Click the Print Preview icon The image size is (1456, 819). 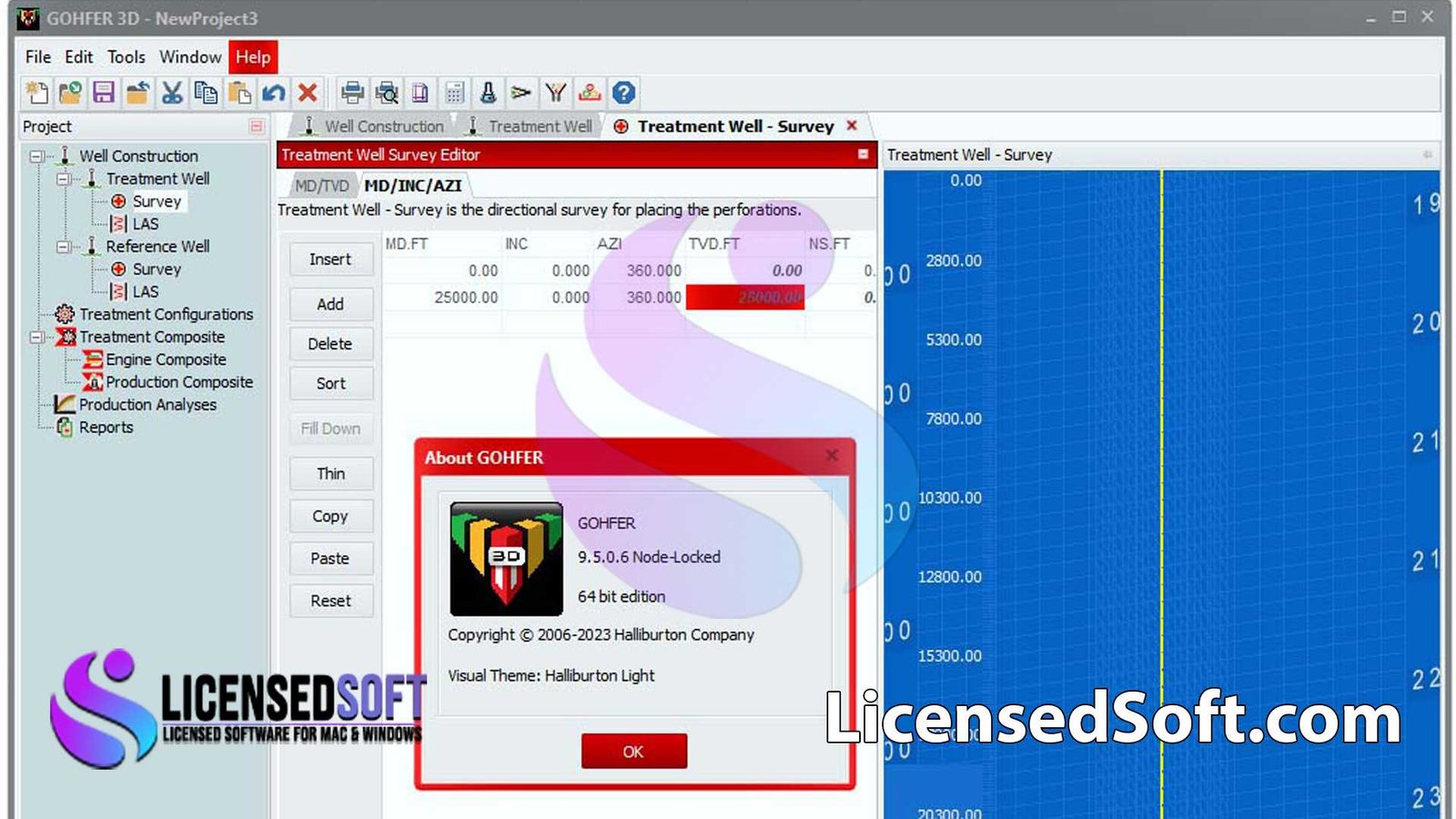[387, 92]
